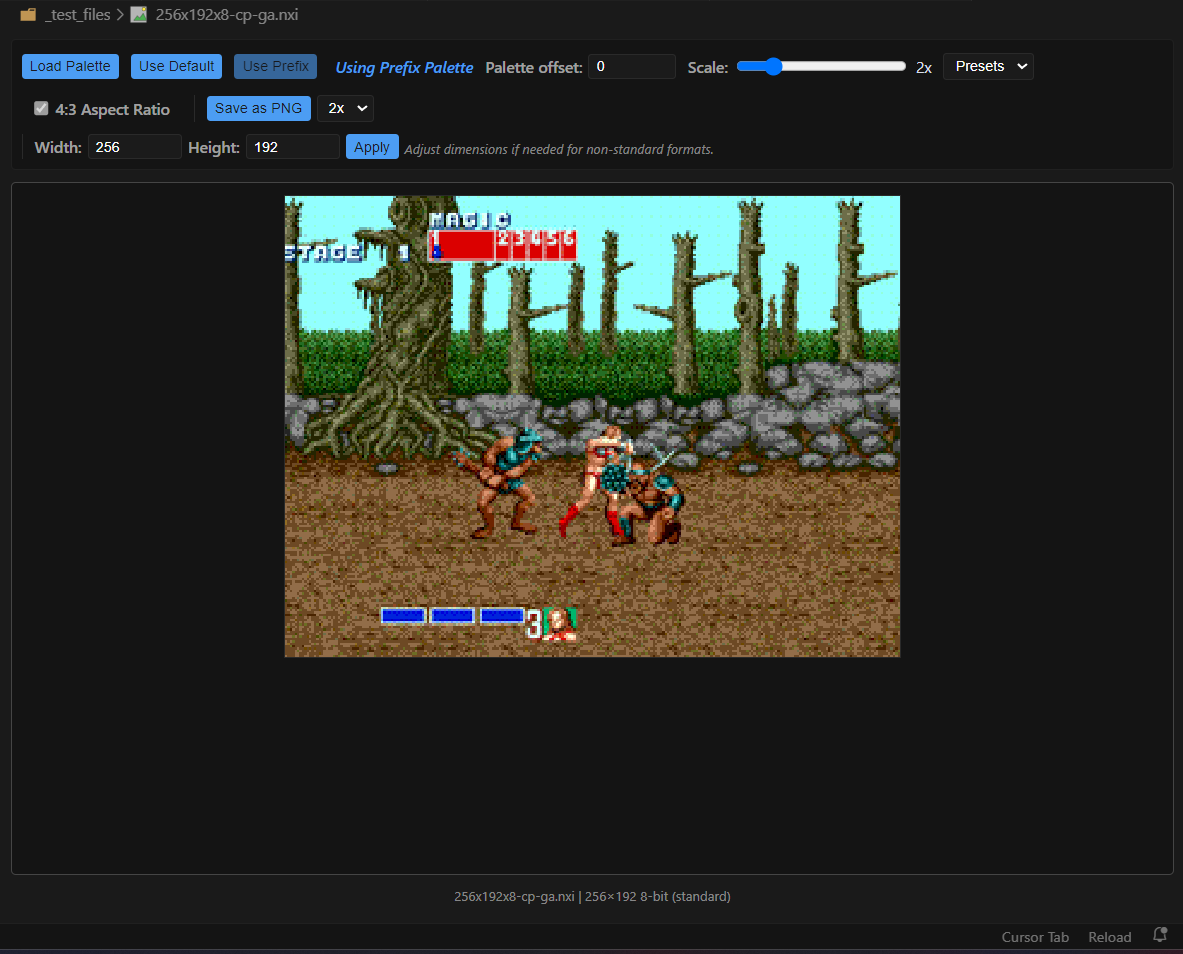Image resolution: width=1183 pixels, height=954 pixels.
Task: Click the _test_files breadcrumb folder icon
Action: pos(29,14)
